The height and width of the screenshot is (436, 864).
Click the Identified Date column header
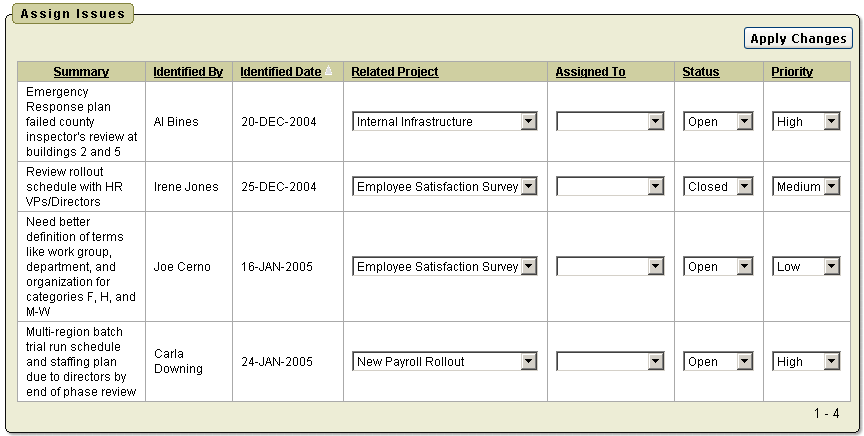pos(280,72)
